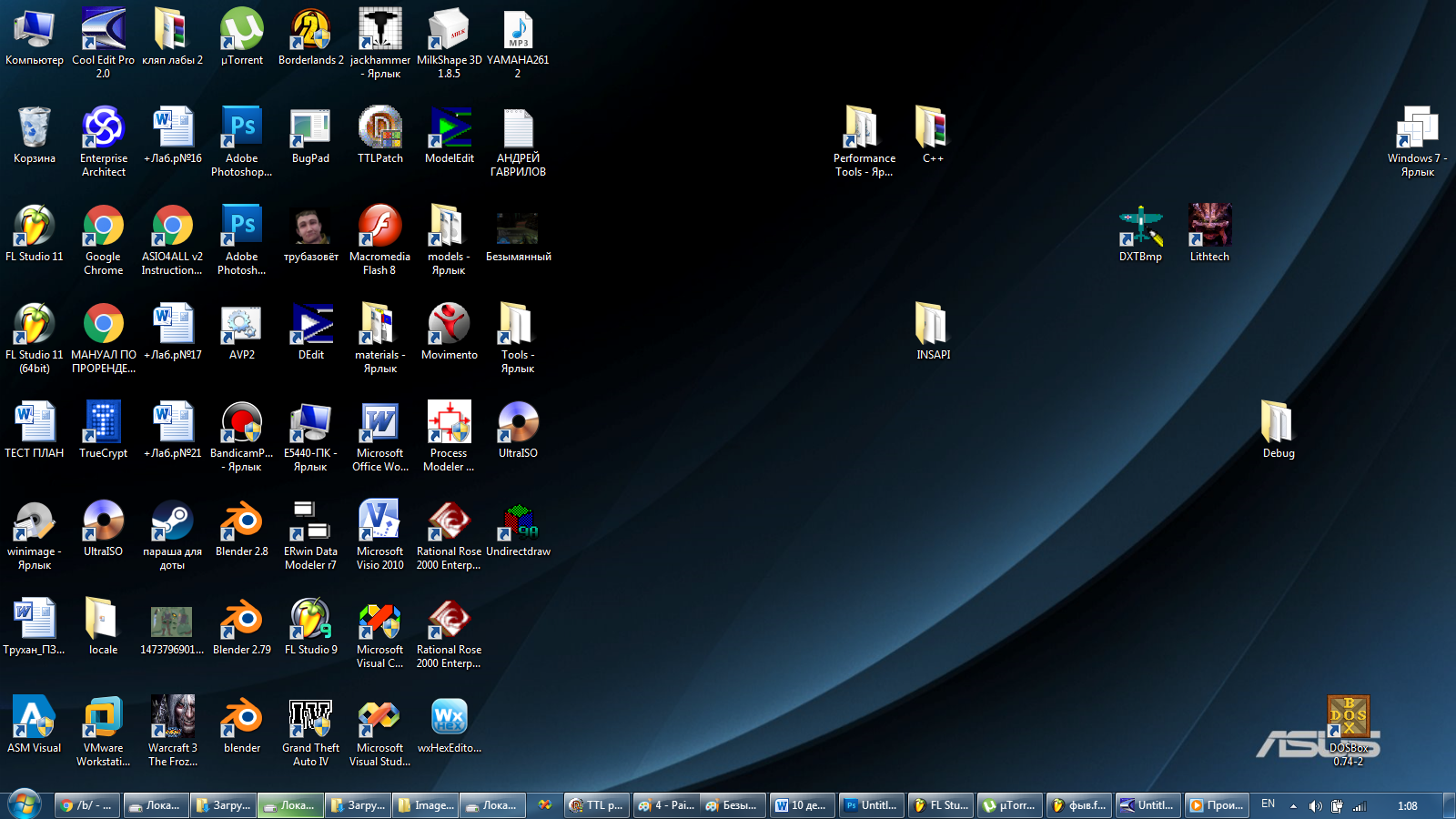Viewport: 1456px width, 819px height.
Task: Open the Корзина recycle bin
Action: click(x=35, y=136)
